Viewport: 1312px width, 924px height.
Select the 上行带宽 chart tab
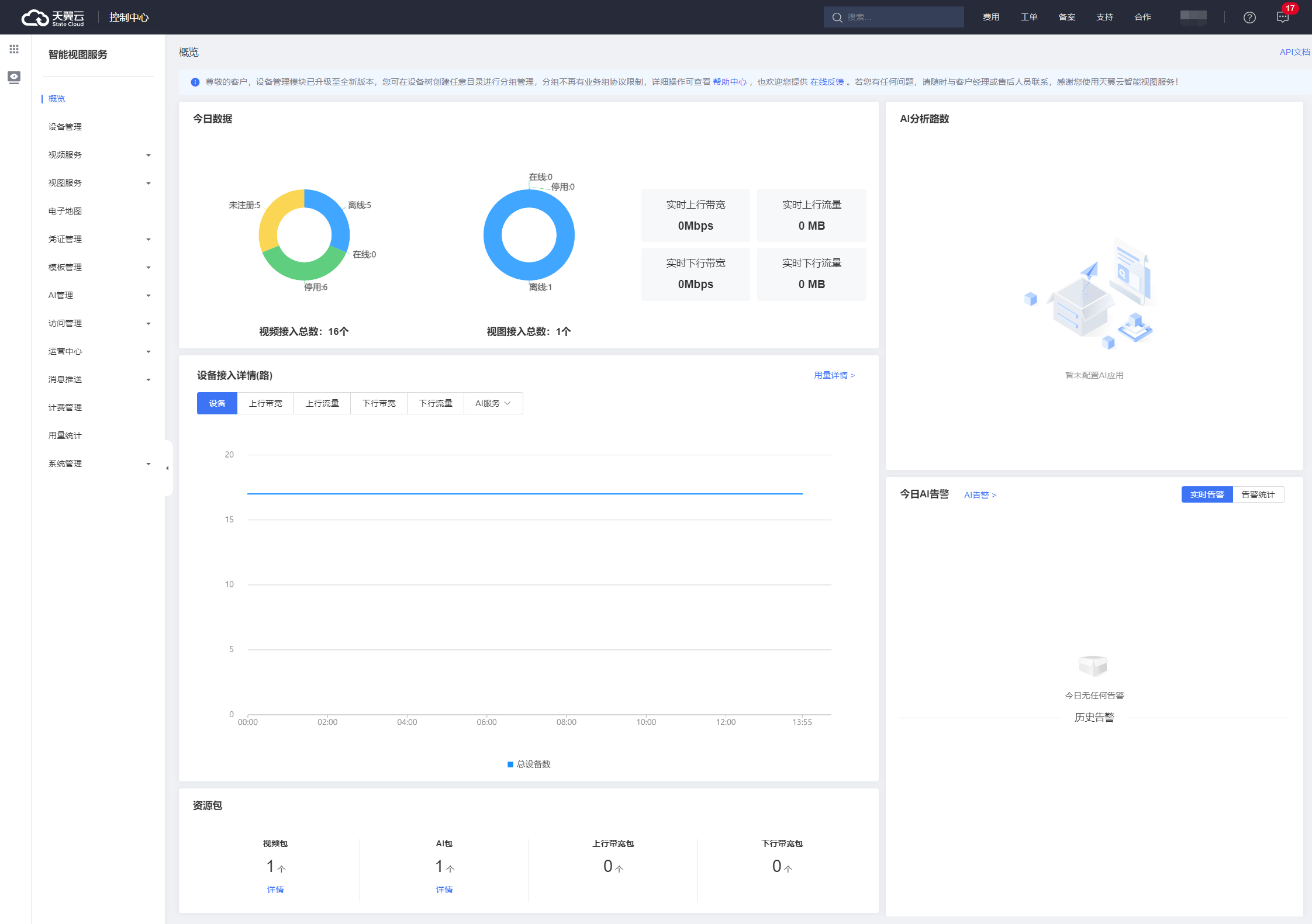tap(265, 403)
